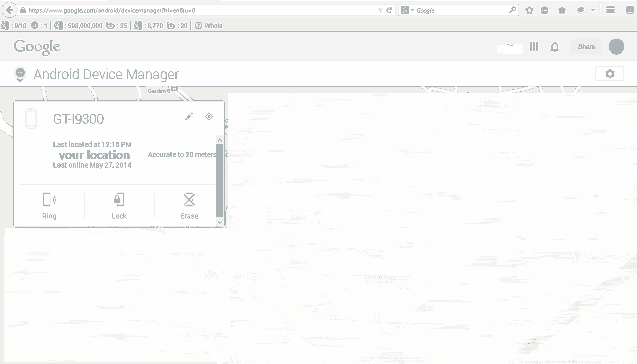Open the address bar history dropdown arrow
Viewport: 637px width, 364px height.
pos(380,10)
